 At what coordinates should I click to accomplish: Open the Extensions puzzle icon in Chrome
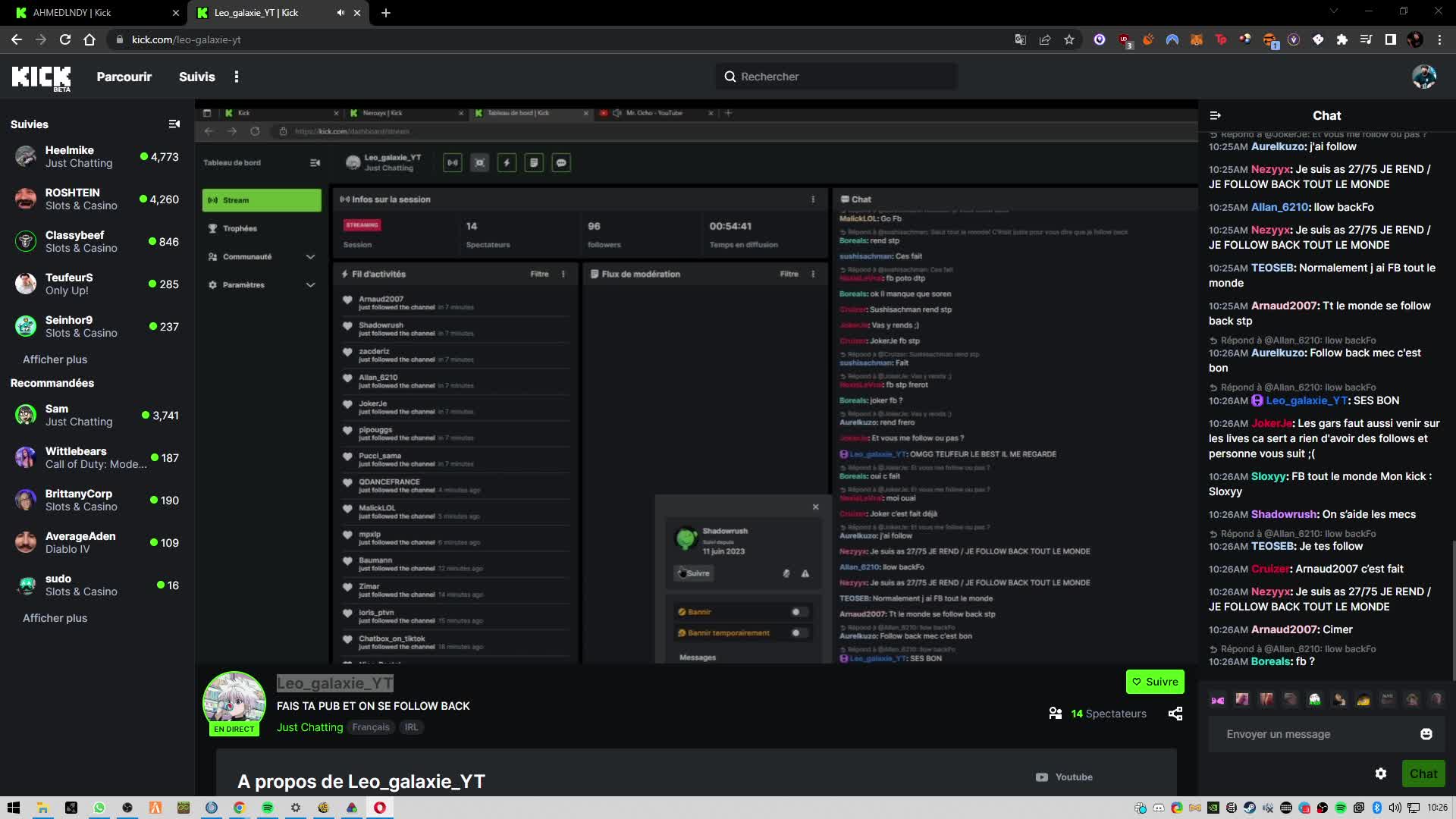point(1342,39)
